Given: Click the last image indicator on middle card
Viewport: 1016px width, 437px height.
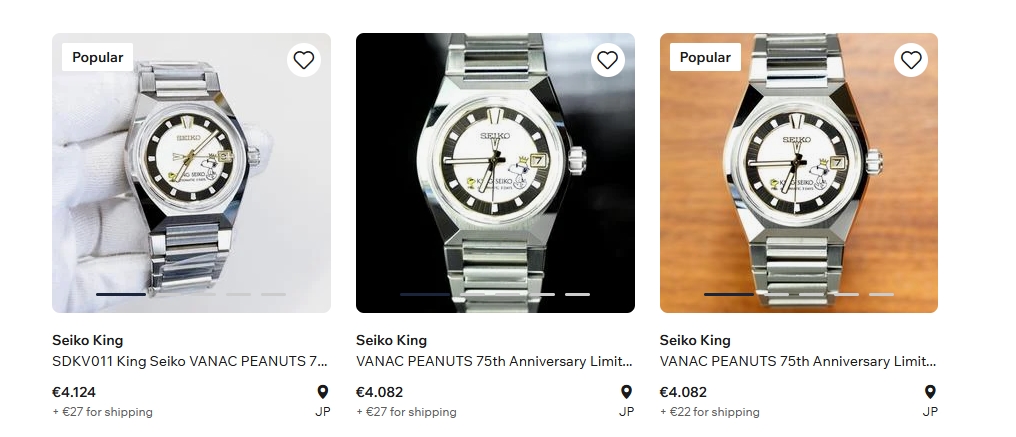Looking at the screenshot, I should tap(577, 294).
